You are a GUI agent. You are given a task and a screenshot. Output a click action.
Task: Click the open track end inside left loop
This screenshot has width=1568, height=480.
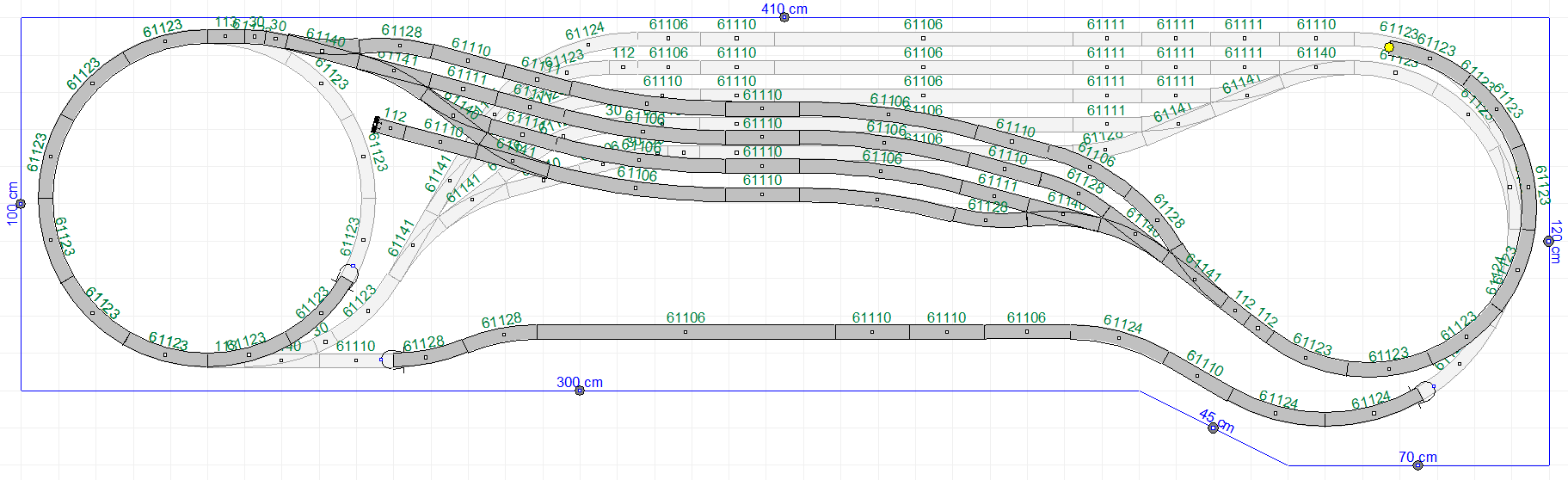point(347,274)
